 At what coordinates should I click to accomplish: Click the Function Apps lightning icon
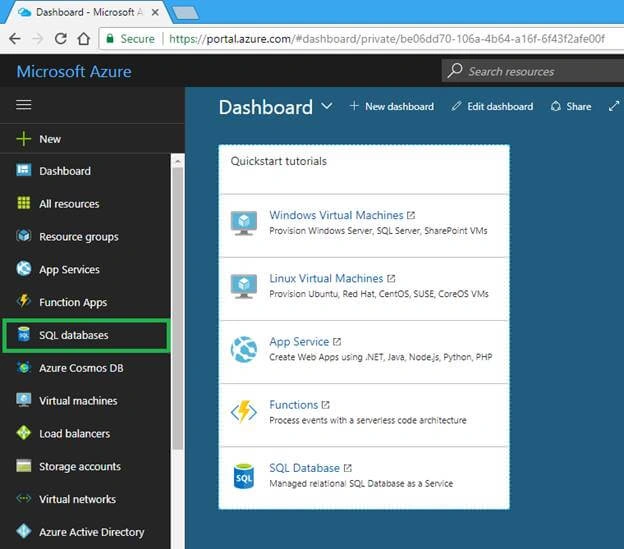[23, 302]
